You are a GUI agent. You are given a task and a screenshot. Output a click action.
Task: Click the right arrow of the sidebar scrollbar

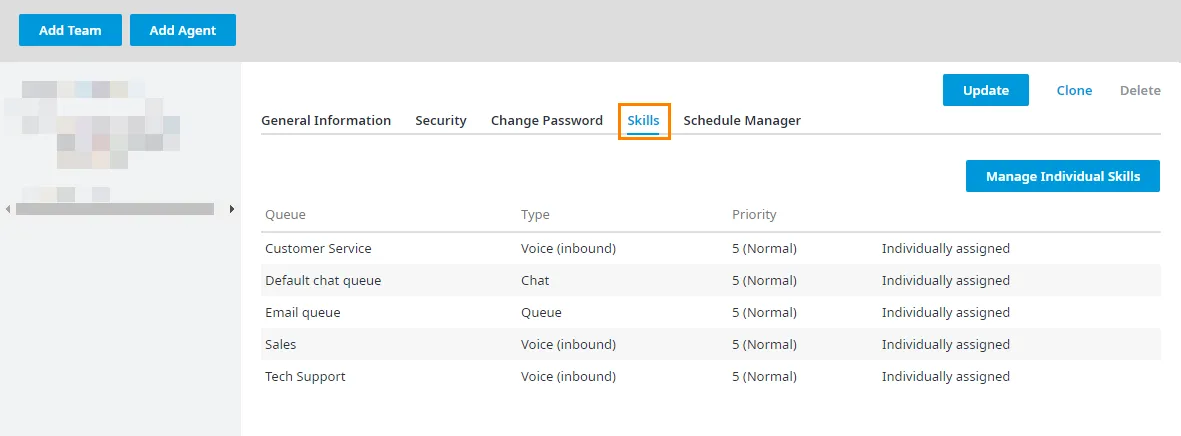[232, 209]
